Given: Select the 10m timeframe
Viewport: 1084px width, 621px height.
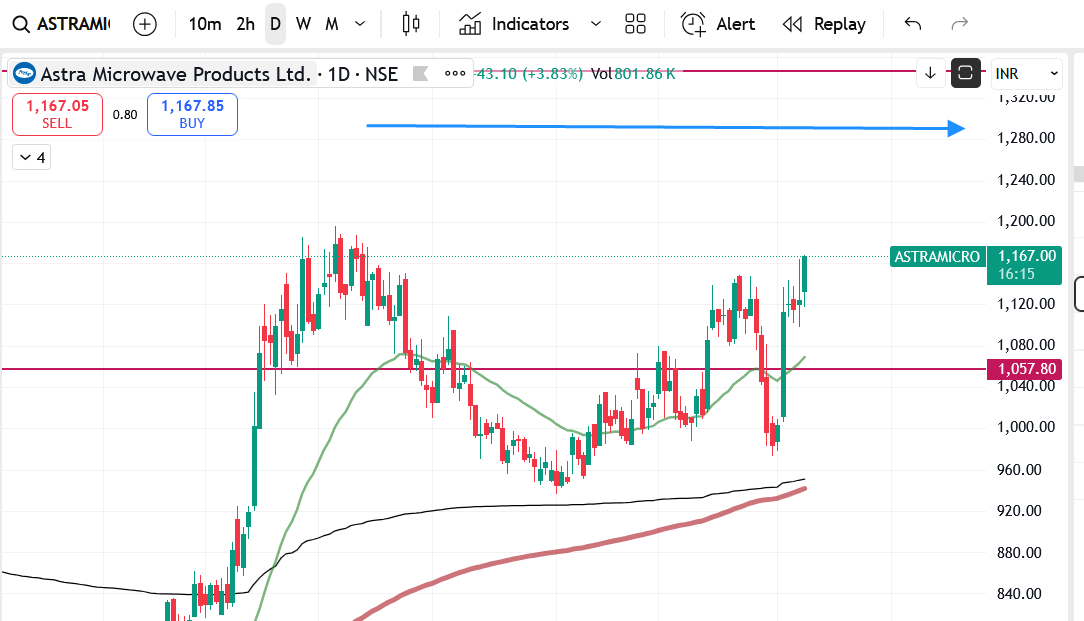Looking at the screenshot, I should point(205,24).
